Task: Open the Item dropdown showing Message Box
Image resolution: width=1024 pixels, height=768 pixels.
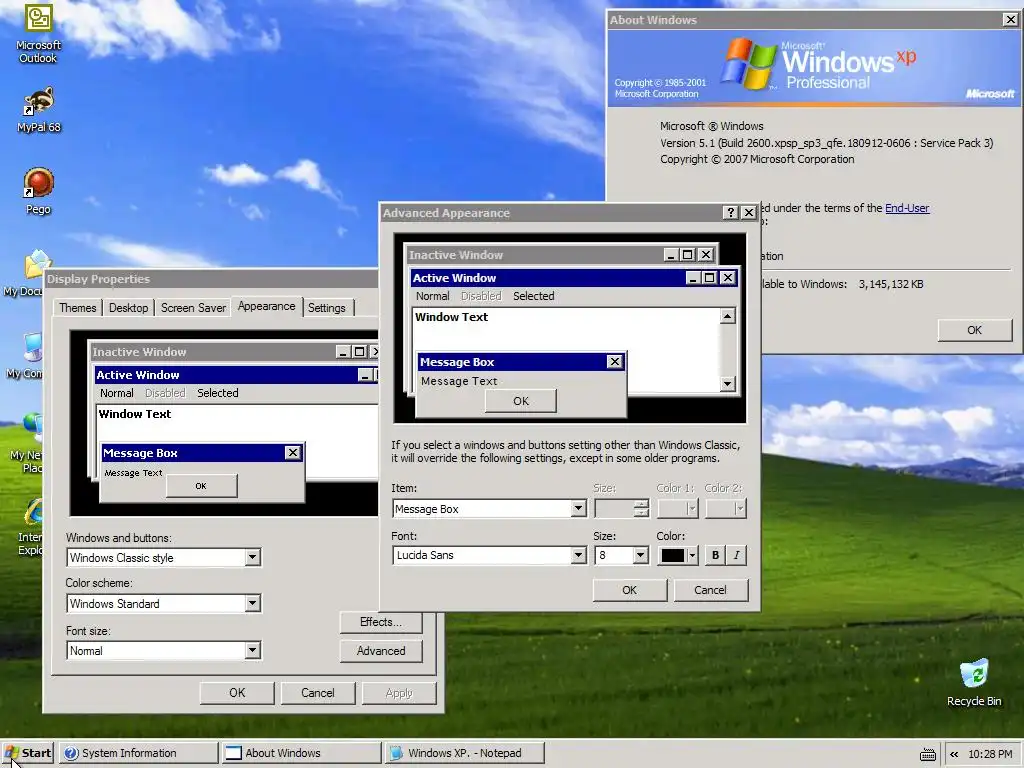Action: [x=579, y=509]
